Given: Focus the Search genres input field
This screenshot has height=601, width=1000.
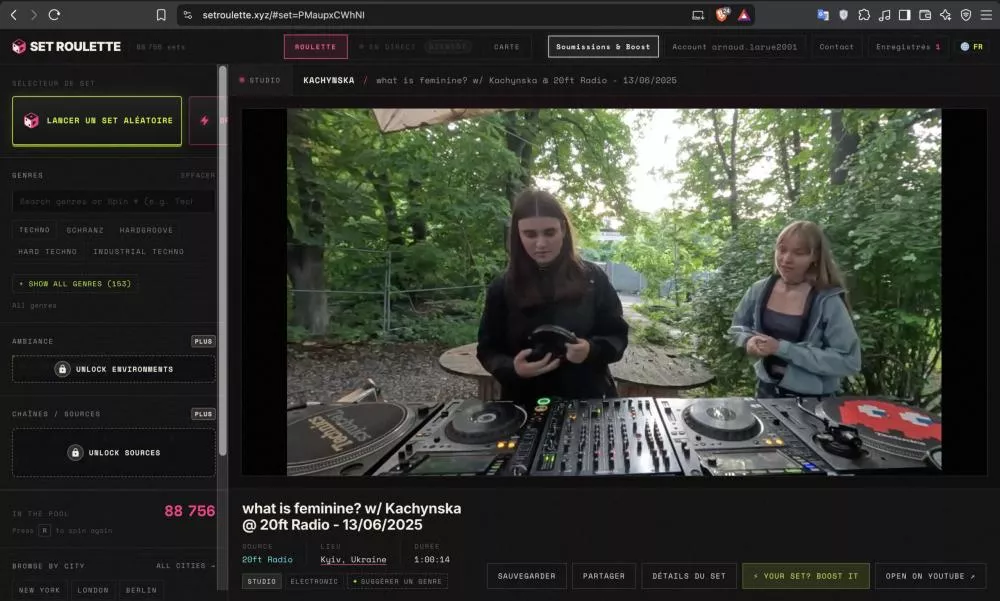Looking at the screenshot, I should [x=114, y=202].
